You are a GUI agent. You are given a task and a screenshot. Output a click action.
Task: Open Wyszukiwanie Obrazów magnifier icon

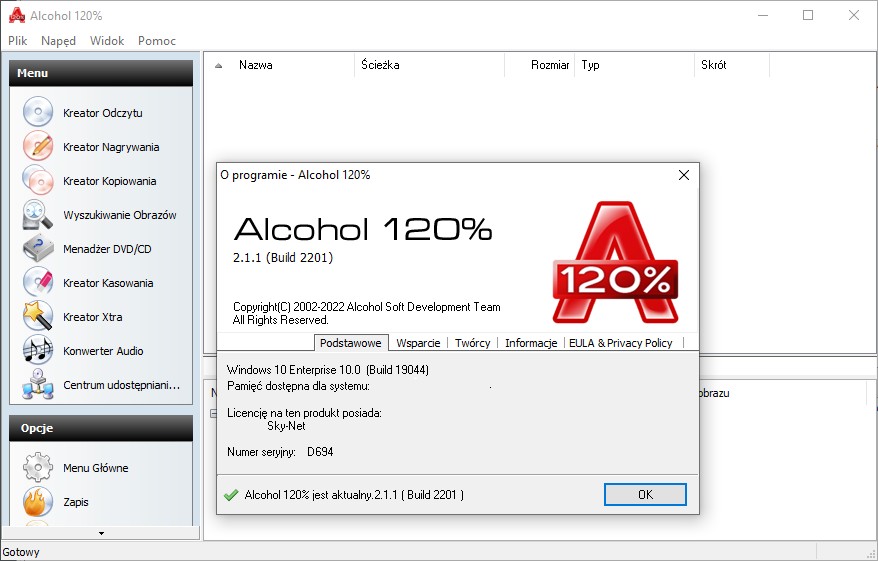click(x=38, y=214)
